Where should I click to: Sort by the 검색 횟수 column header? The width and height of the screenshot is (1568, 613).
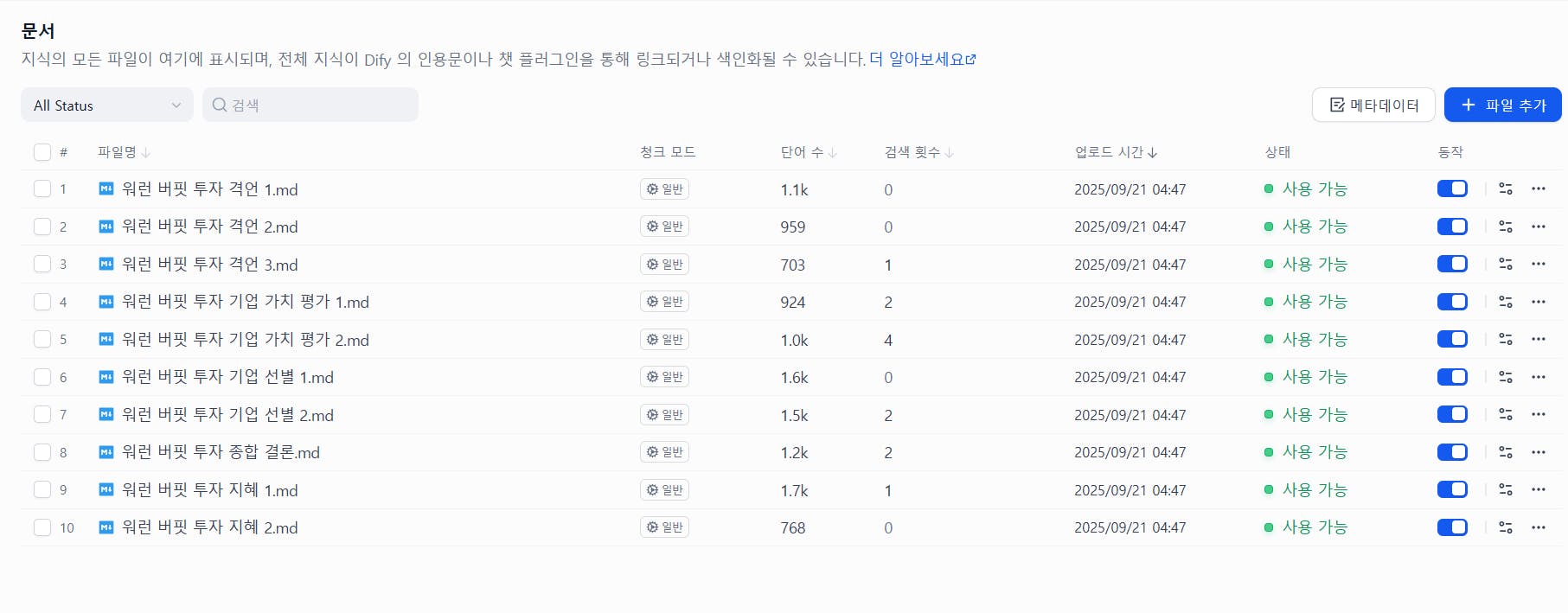918,152
